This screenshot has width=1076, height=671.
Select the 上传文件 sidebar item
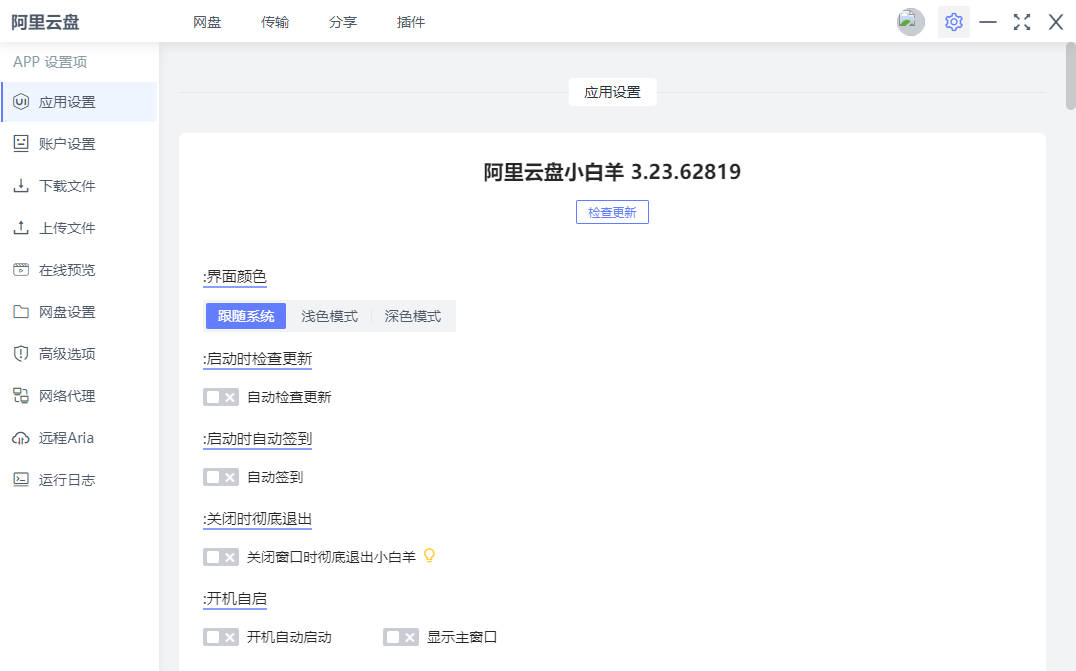coord(66,227)
